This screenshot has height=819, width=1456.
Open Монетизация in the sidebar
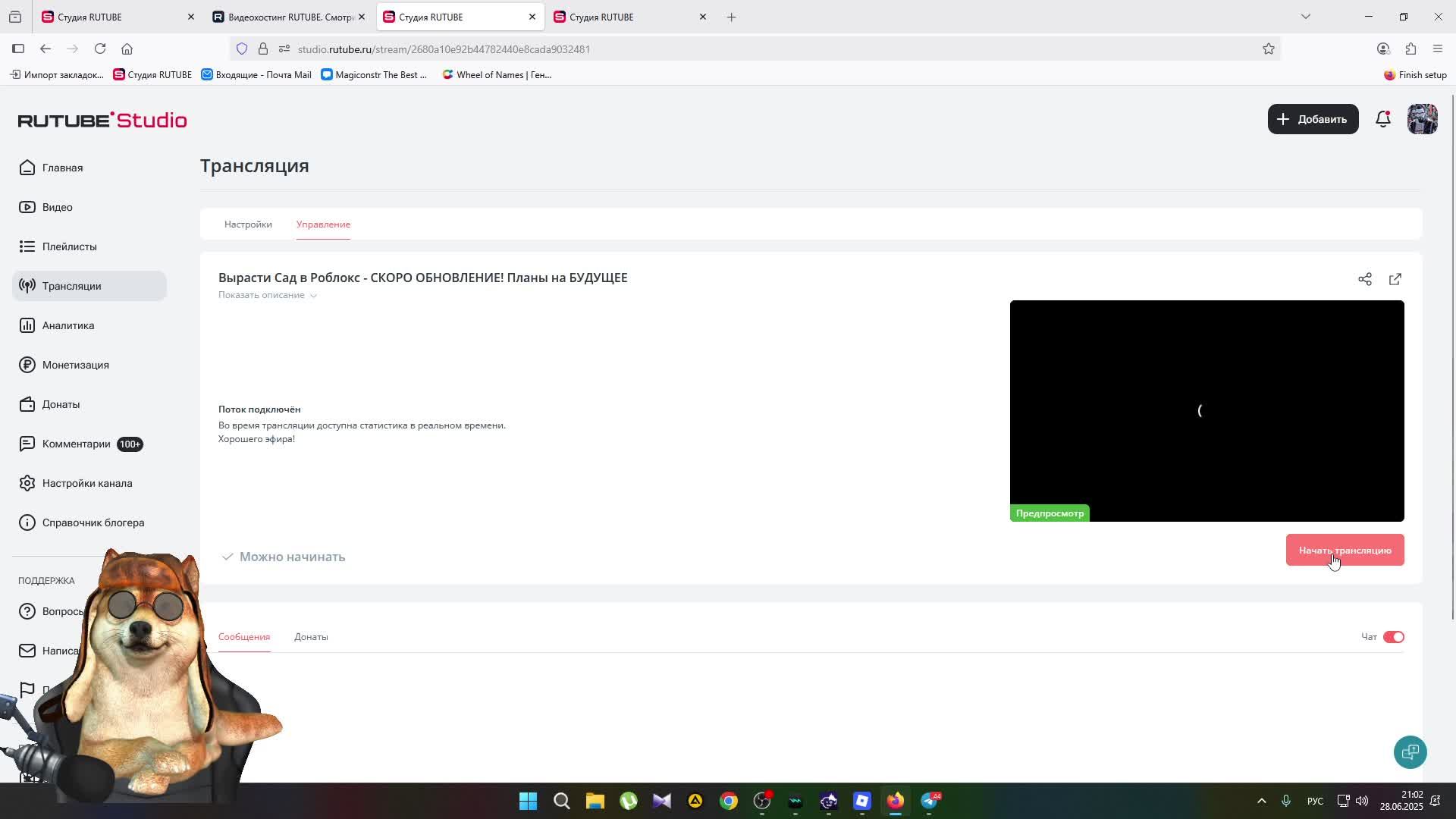tap(75, 365)
